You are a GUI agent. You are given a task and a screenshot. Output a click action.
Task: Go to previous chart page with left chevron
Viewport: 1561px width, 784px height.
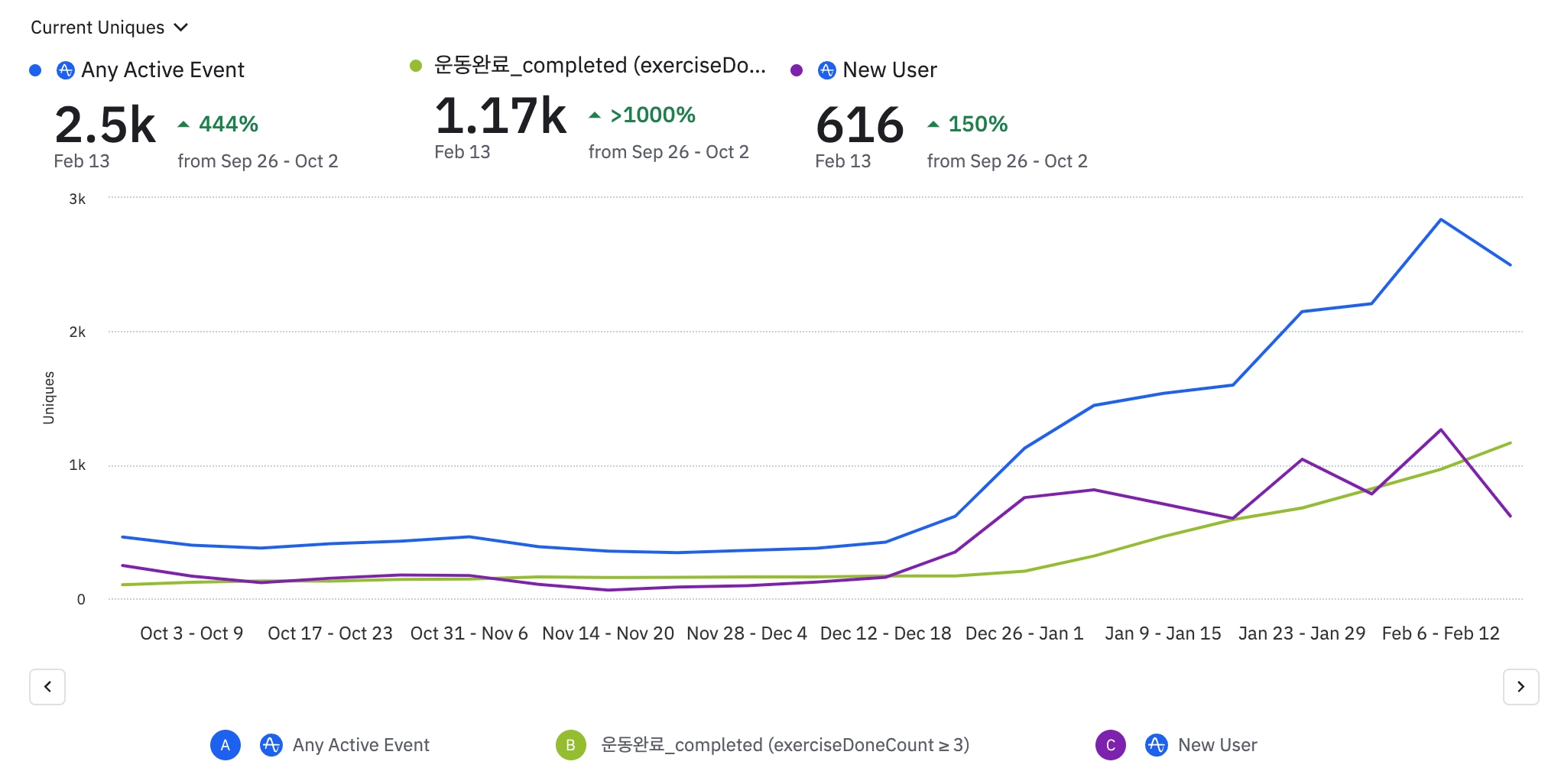click(x=47, y=687)
